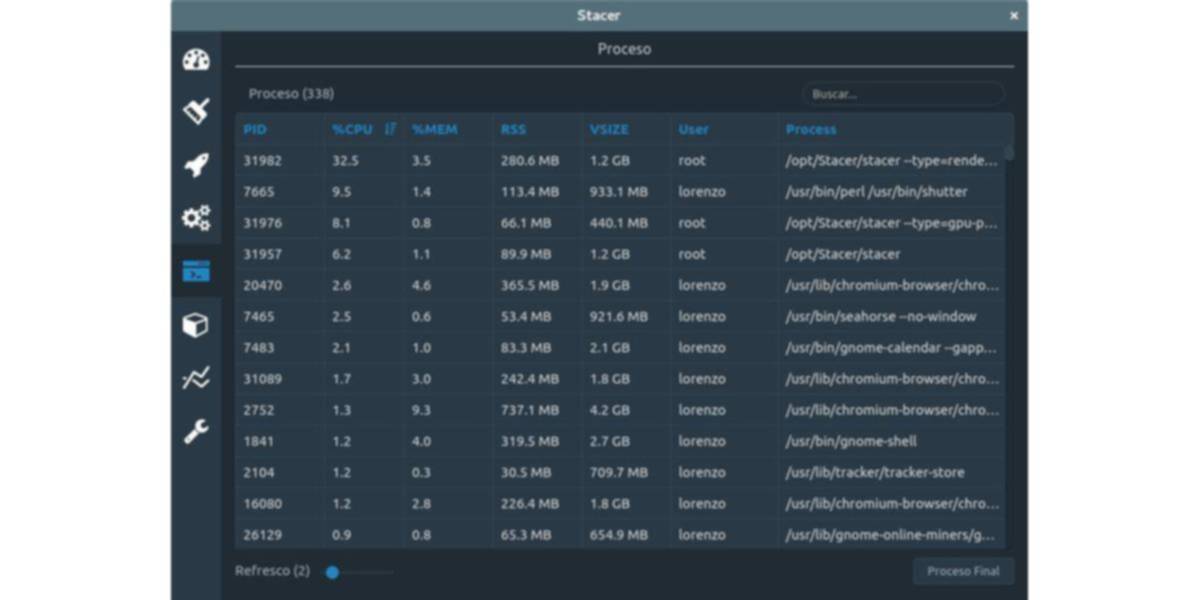1200x600 pixels.
Task: Sort by the User column header
Action: click(x=693, y=129)
